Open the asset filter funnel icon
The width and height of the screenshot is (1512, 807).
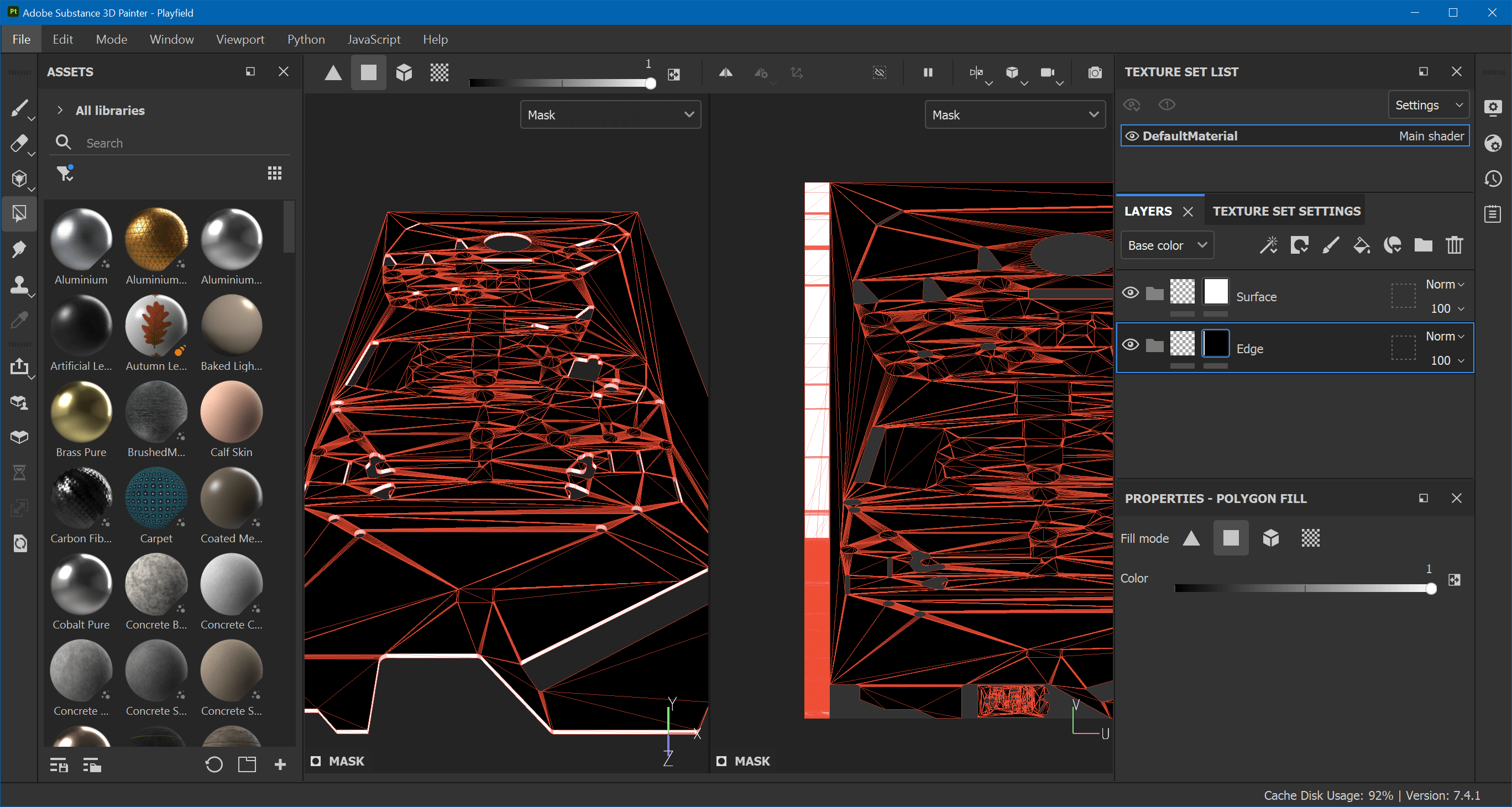[65, 173]
